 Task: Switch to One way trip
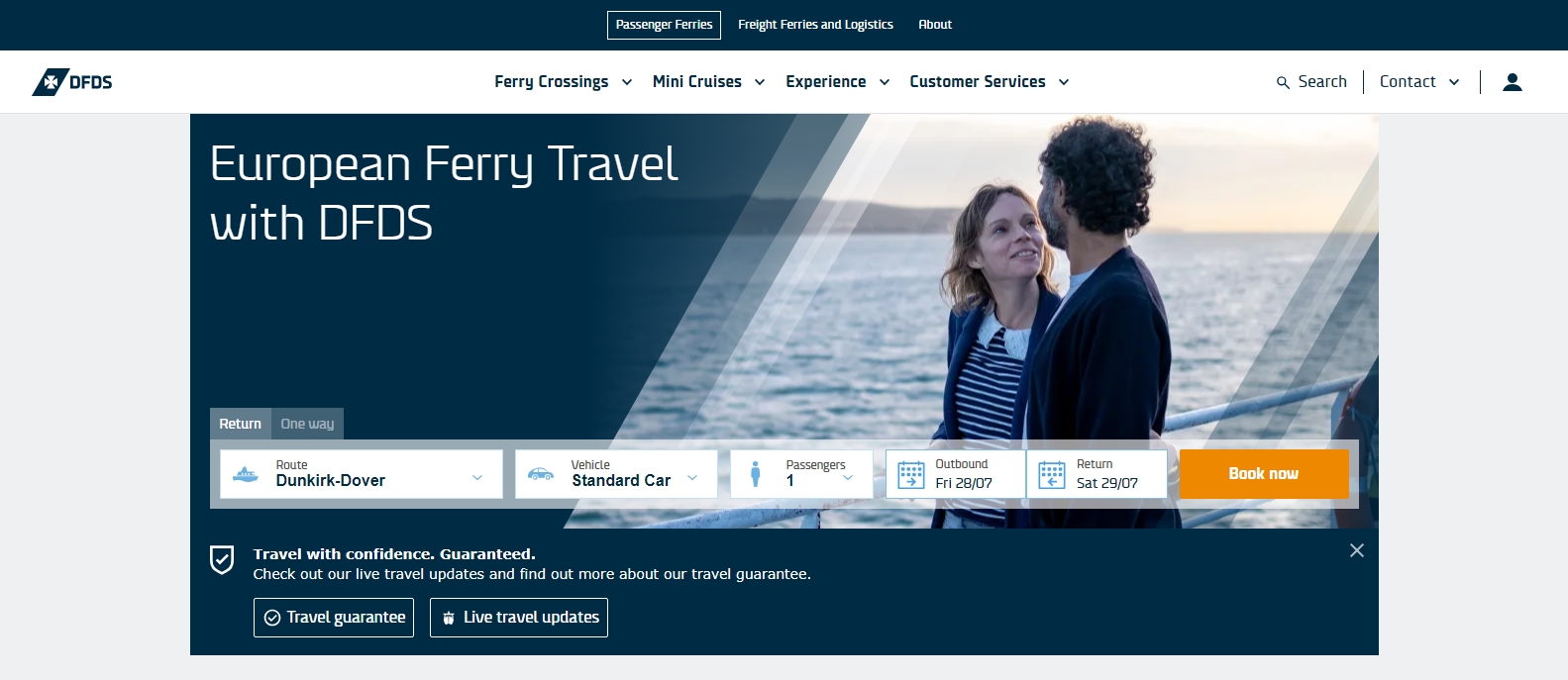coord(307,424)
